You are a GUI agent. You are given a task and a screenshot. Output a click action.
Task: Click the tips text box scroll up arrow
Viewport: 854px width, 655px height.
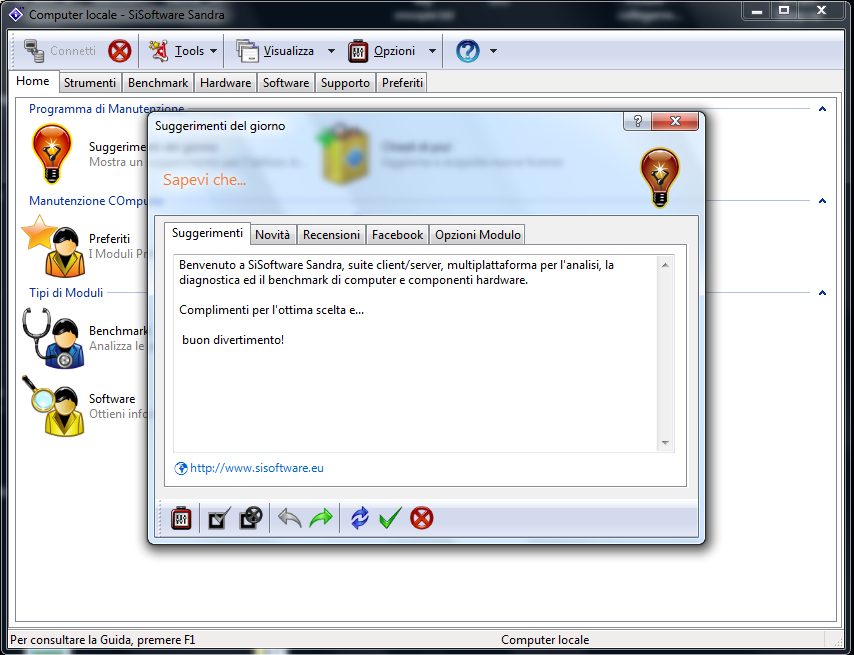665,265
